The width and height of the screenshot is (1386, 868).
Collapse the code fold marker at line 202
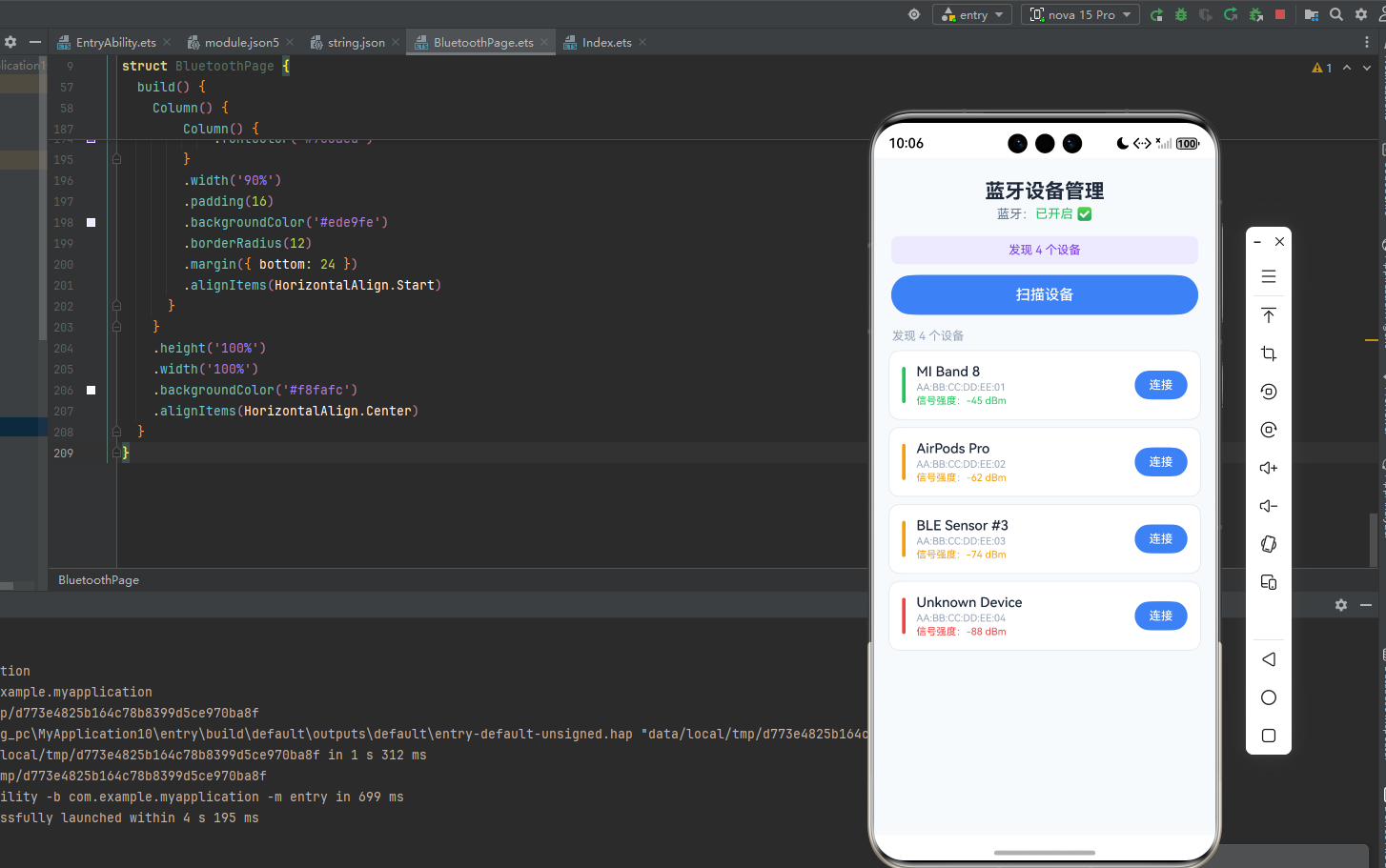(116, 306)
